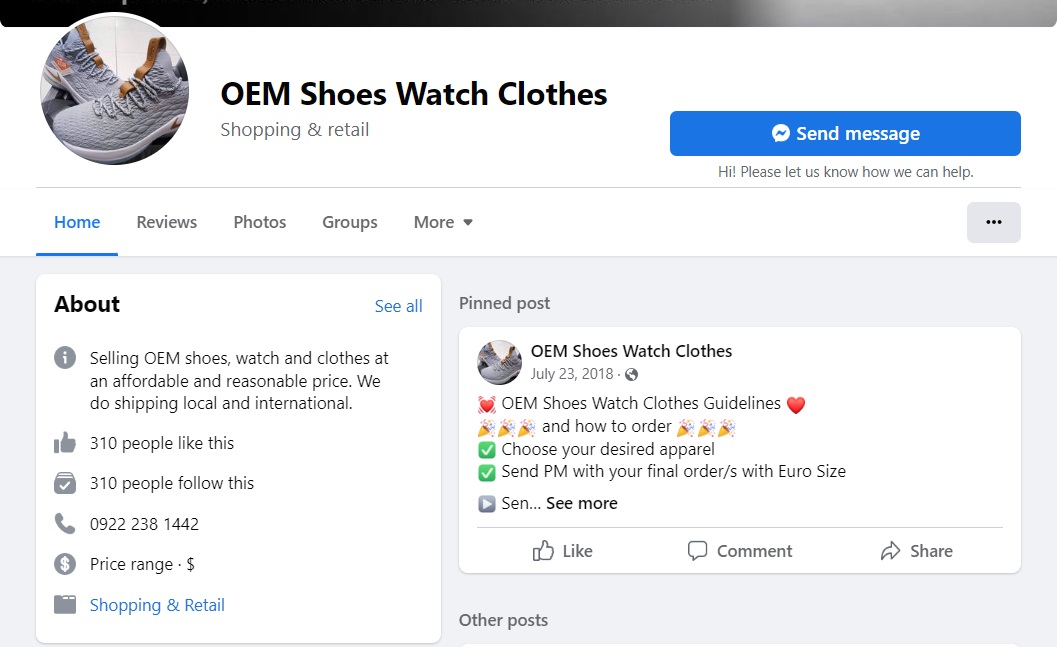The width and height of the screenshot is (1057, 647).
Task: Click the Share arrow icon
Action: [x=891, y=551]
